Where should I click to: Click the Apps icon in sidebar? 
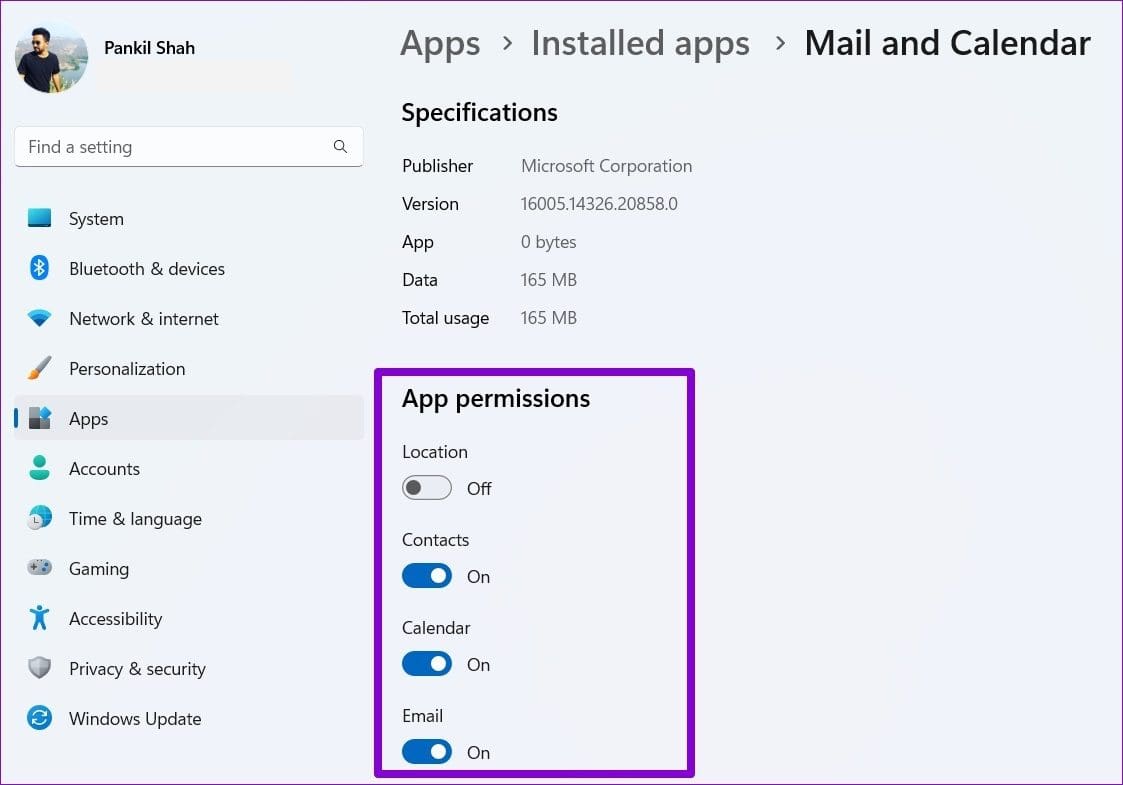[x=39, y=418]
